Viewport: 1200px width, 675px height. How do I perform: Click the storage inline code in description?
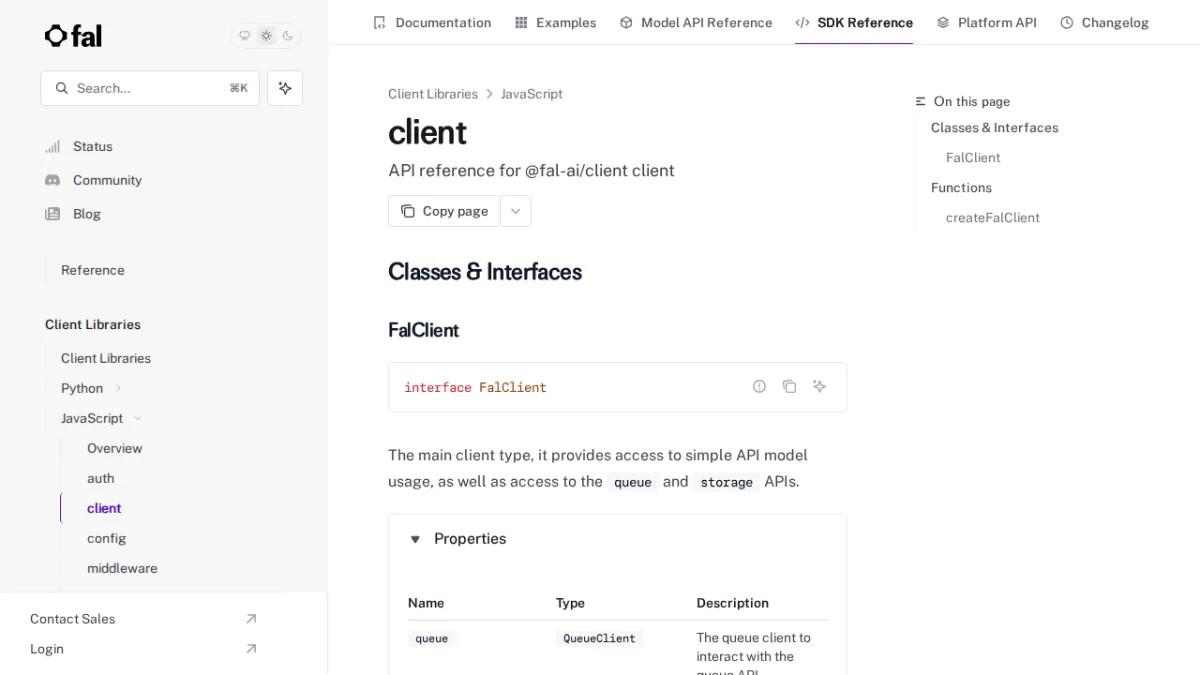726,482
